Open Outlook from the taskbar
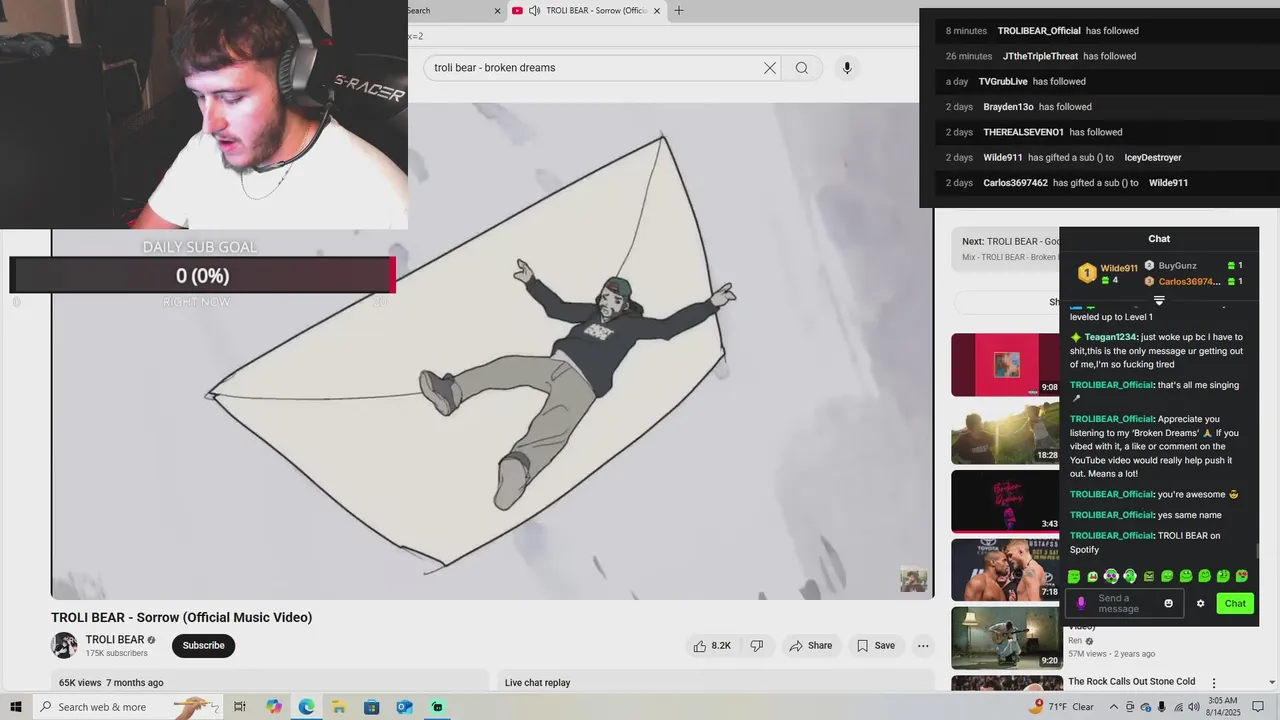Image resolution: width=1280 pixels, height=720 pixels. pyautogui.click(x=404, y=707)
